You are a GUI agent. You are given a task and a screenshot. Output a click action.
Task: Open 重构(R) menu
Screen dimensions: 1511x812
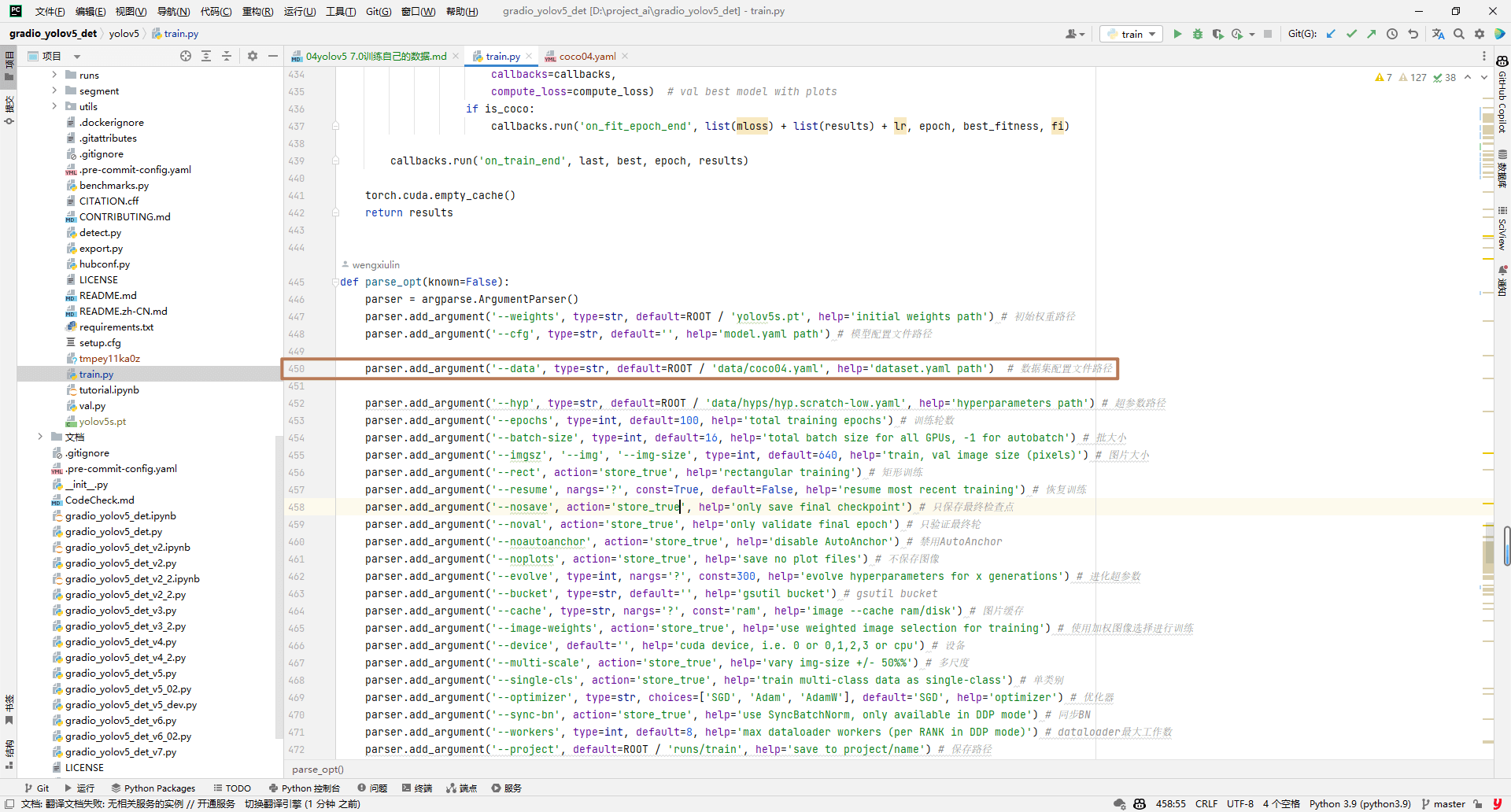point(257,11)
